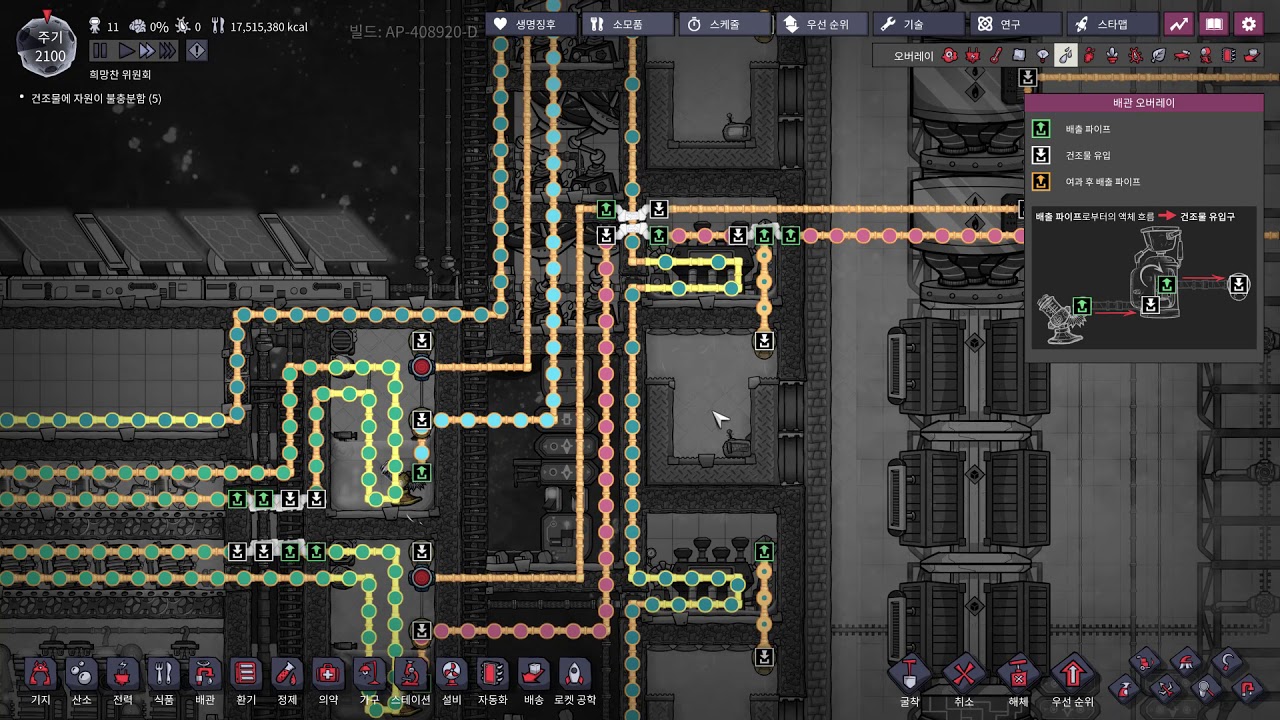
Task: Set game speed to normal play
Action: (125, 50)
